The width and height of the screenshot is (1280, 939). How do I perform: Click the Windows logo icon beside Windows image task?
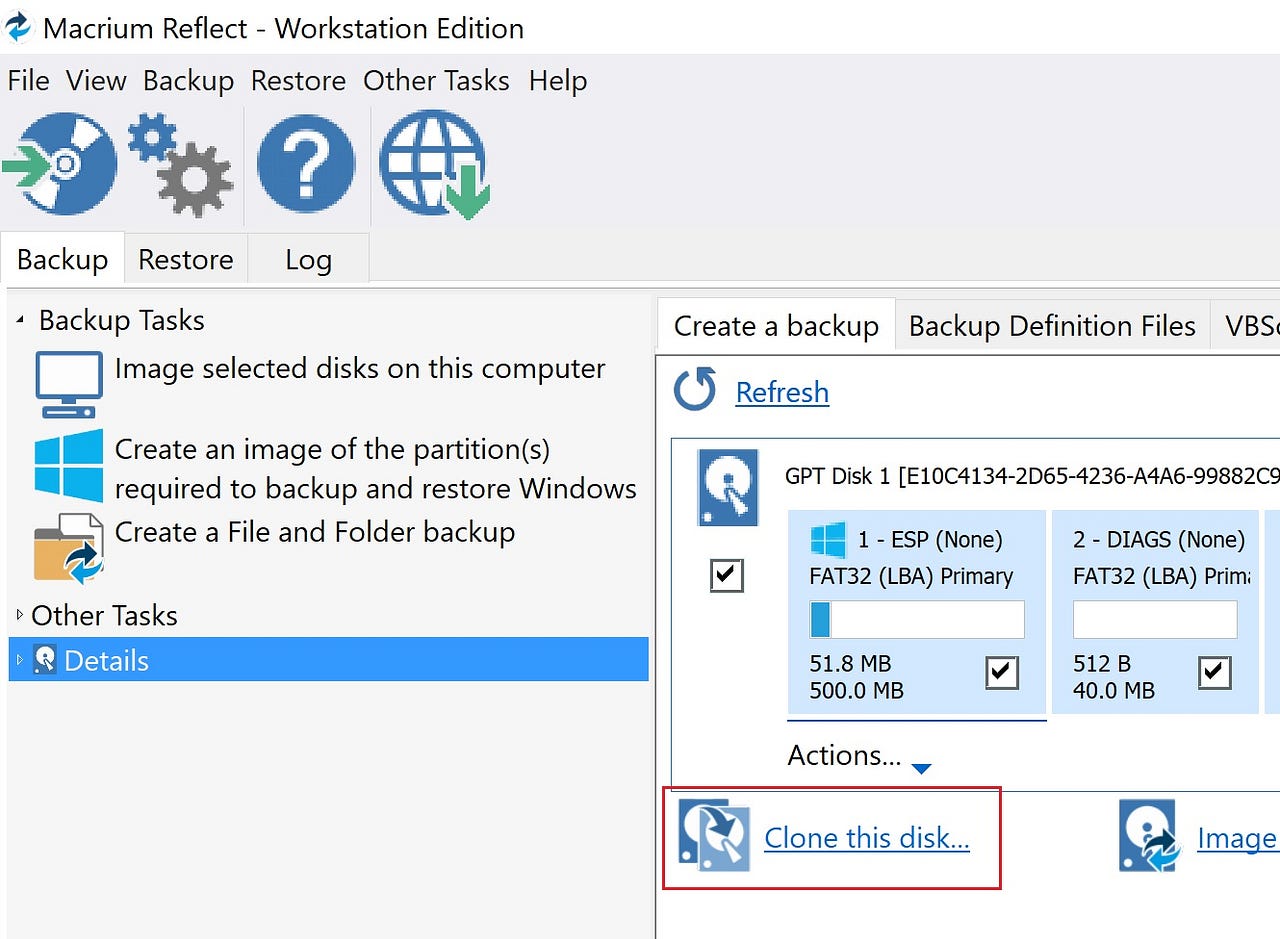click(69, 465)
